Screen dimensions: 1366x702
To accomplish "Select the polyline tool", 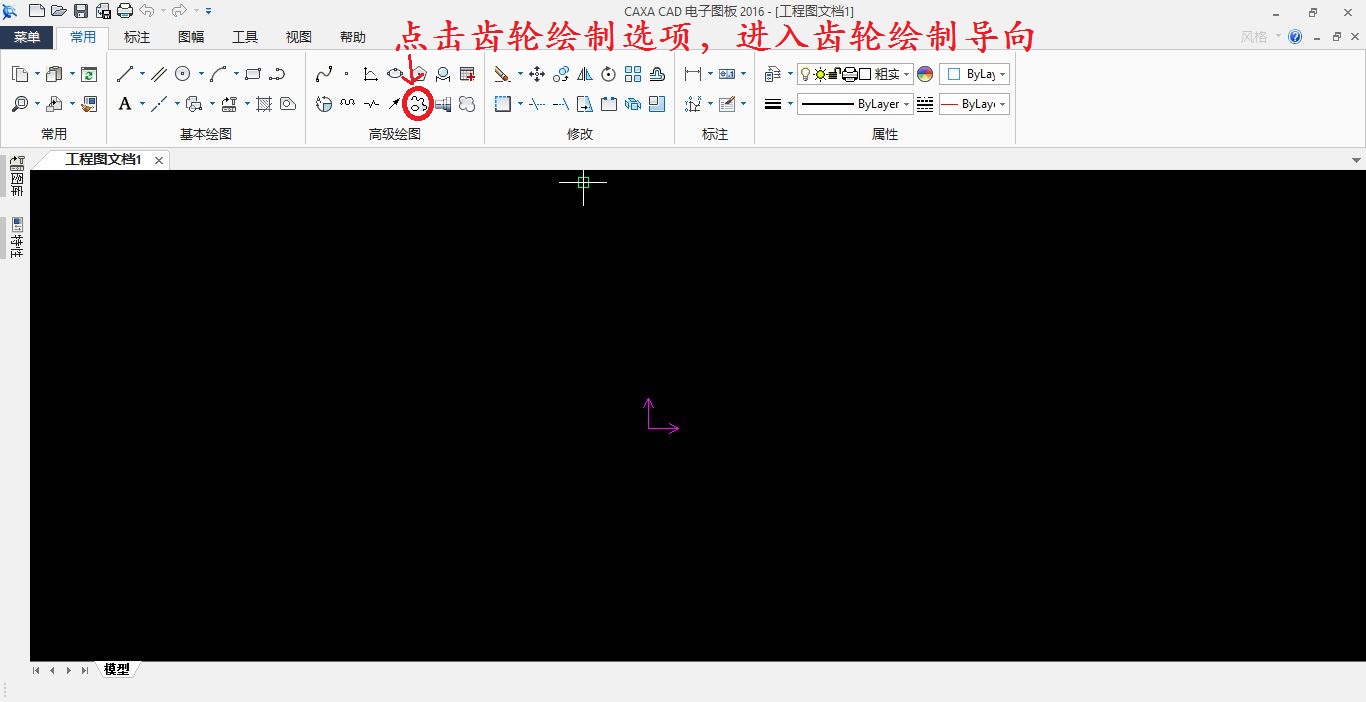I will point(278,74).
